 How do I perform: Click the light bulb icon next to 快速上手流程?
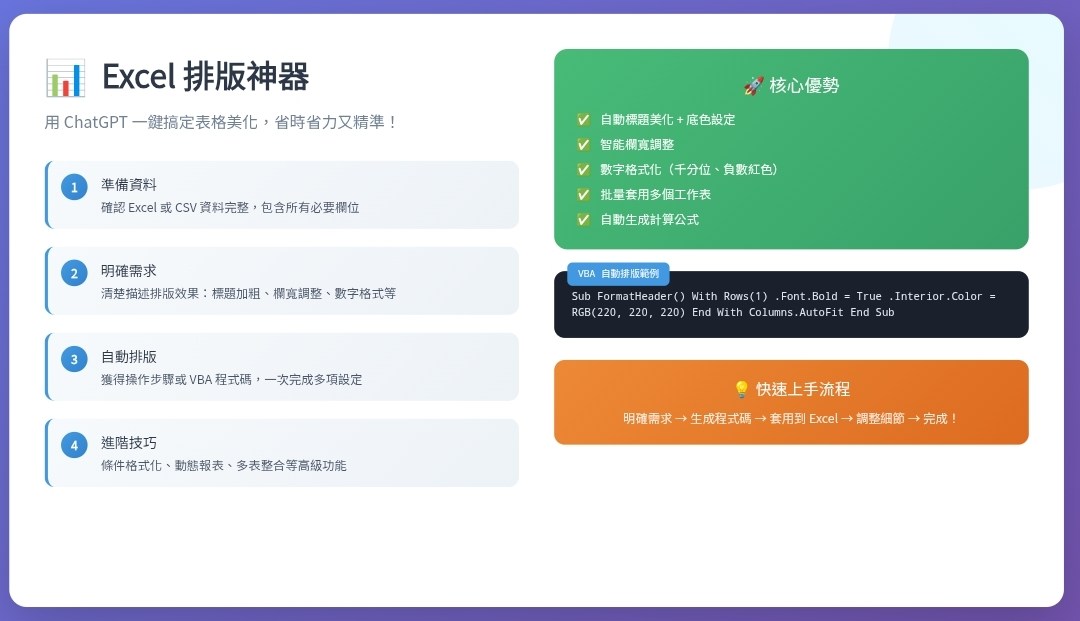tap(741, 390)
